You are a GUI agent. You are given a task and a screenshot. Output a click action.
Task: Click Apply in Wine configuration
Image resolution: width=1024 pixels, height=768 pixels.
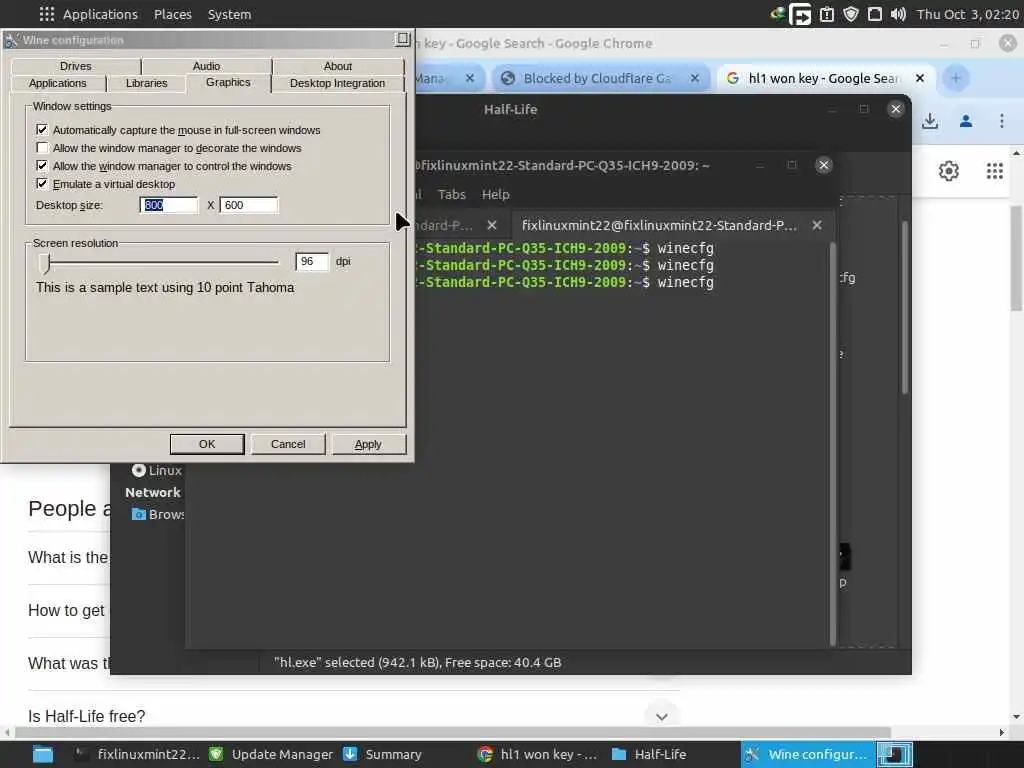pyautogui.click(x=368, y=444)
